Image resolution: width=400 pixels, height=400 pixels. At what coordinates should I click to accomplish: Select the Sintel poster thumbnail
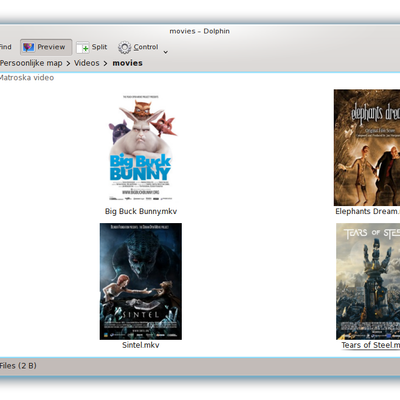141,282
